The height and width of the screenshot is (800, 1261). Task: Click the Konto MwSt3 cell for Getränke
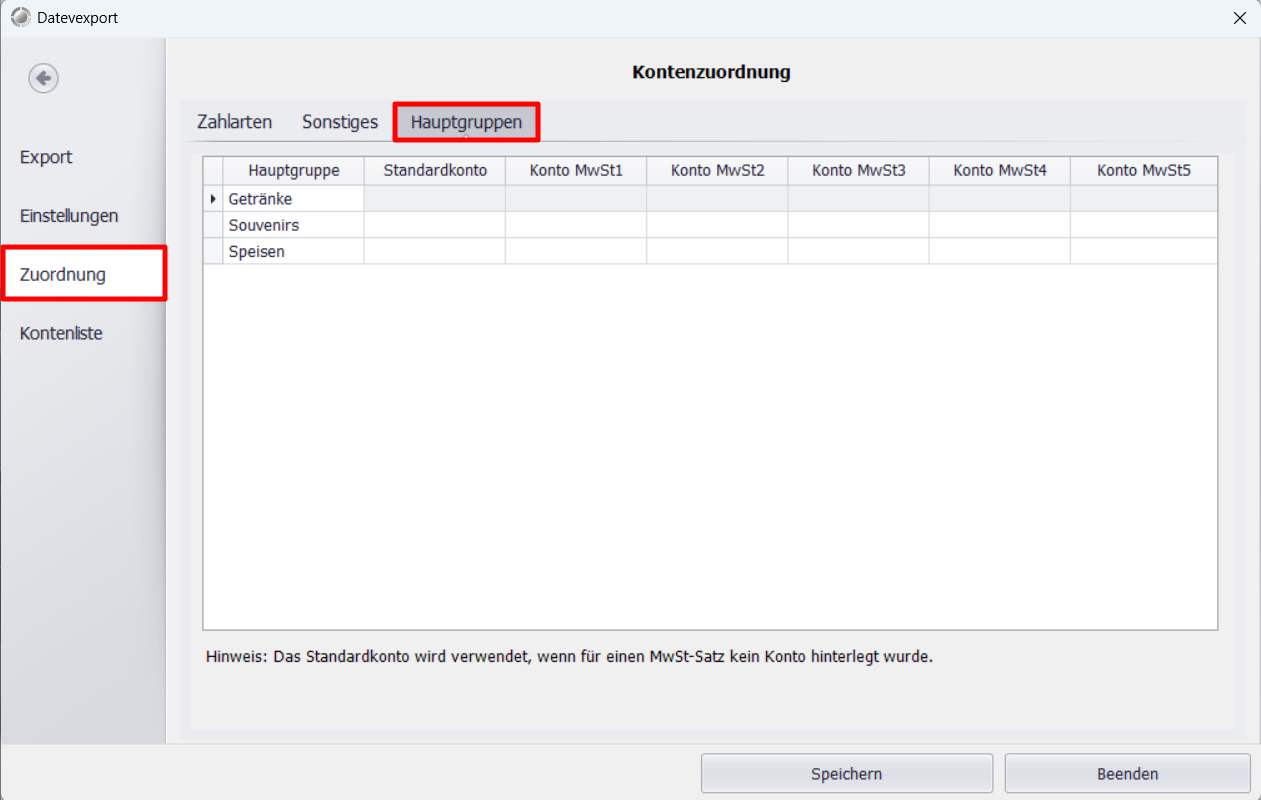(858, 199)
